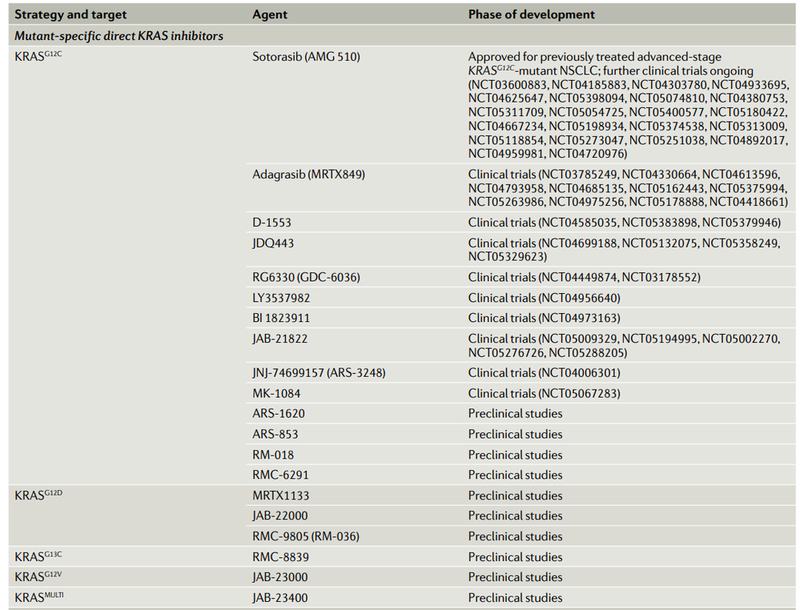Select the KRAS G13C target label
Screen dimensions: 800x610
pos(40,557)
